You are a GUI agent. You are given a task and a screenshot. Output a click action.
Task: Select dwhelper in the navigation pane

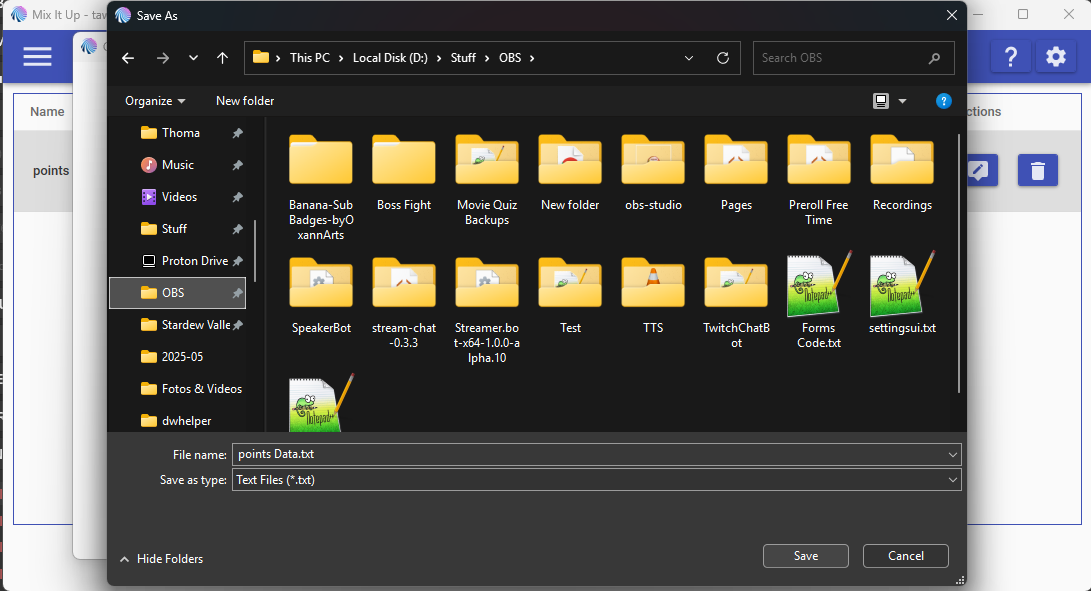pyautogui.click(x=178, y=421)
